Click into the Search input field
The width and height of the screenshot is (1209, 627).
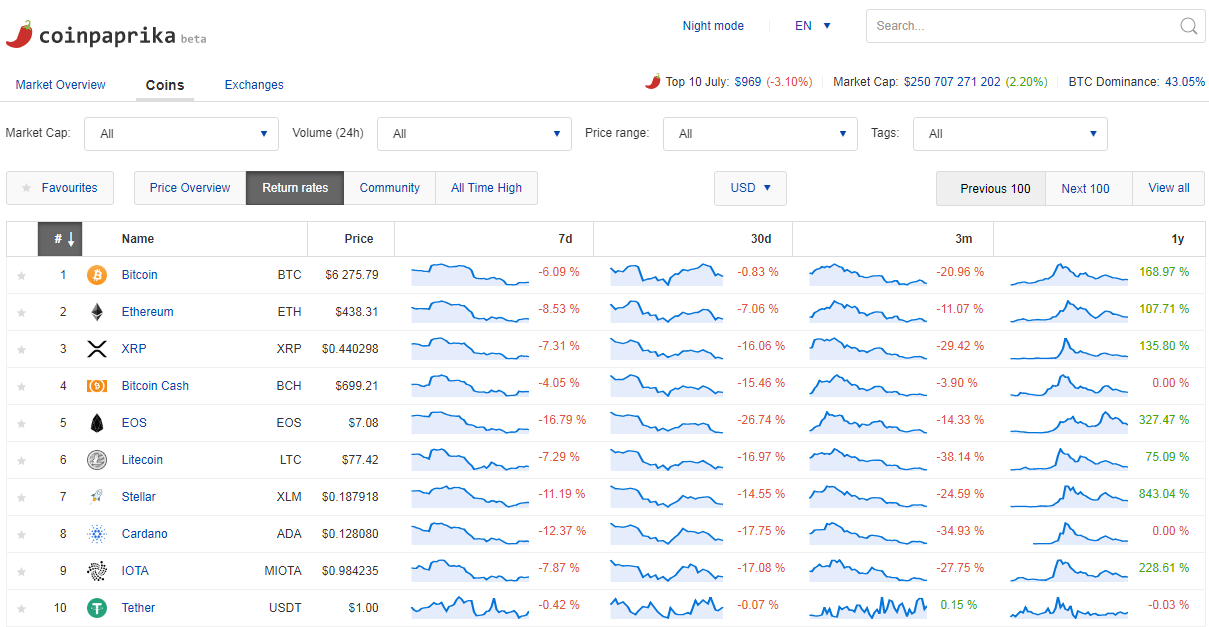click(1020, 26)
